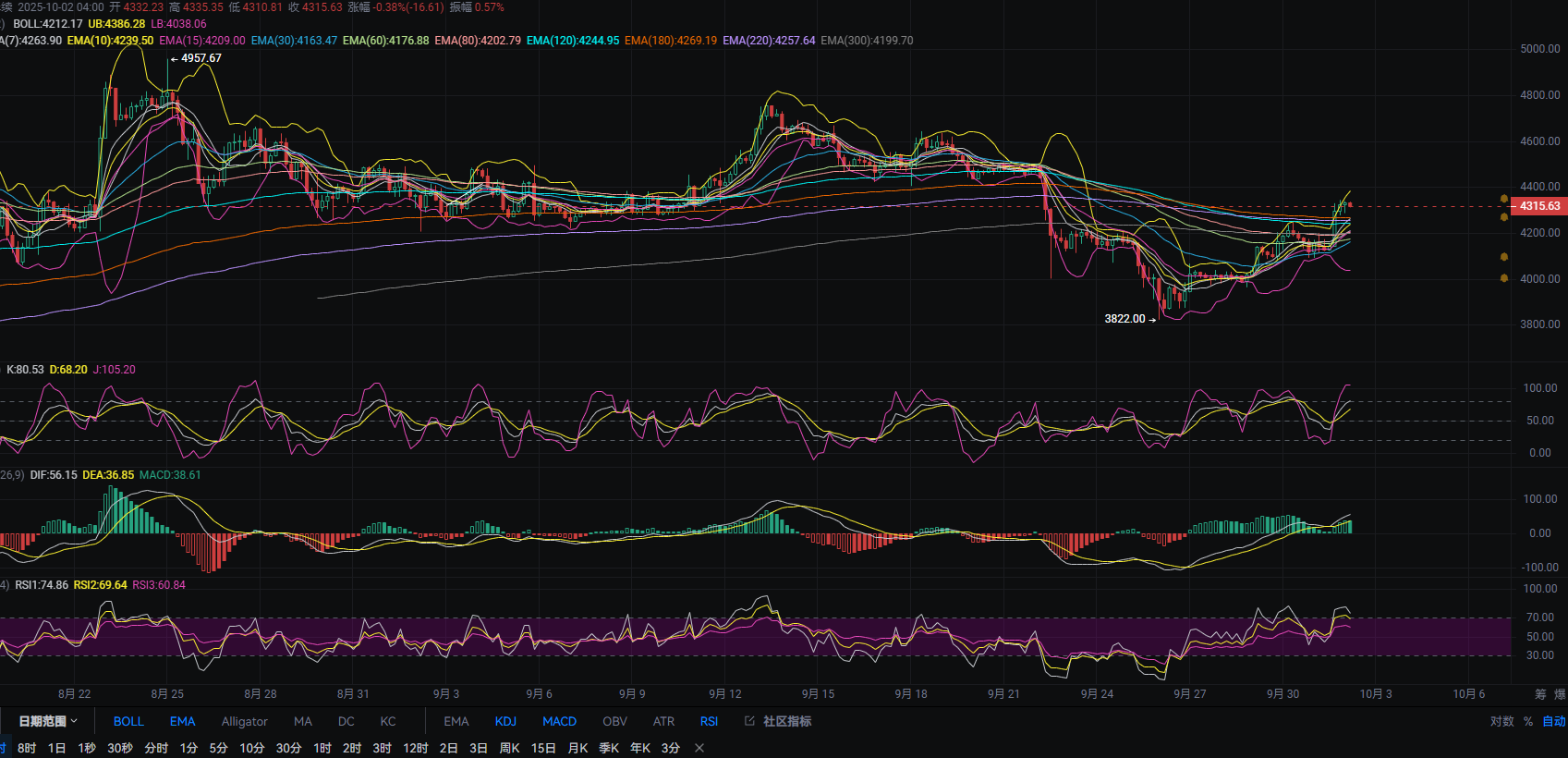Expand the 日期范围 date range dropdown

coord(48,721)
